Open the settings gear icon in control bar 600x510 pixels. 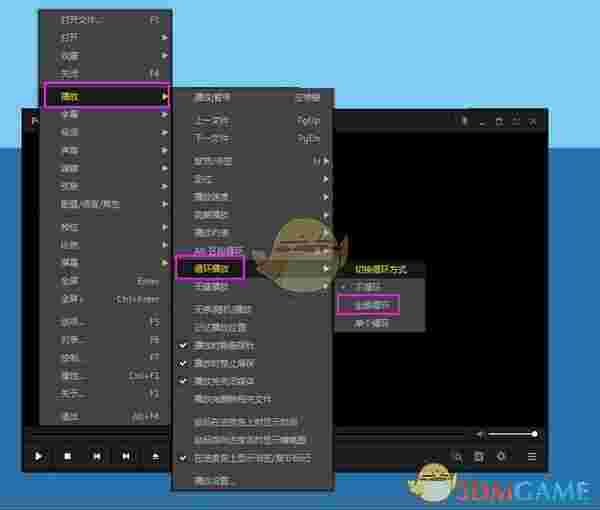point(501,456)
